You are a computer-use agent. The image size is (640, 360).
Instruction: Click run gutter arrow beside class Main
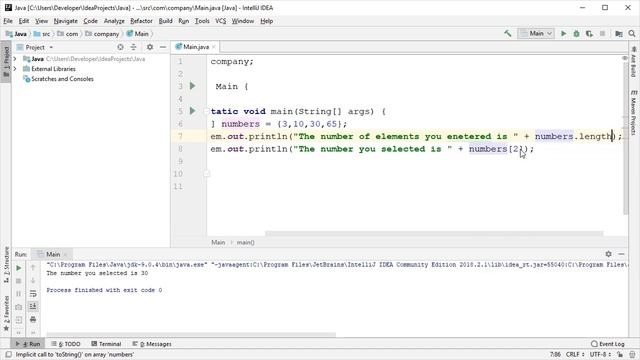[193, 86]
